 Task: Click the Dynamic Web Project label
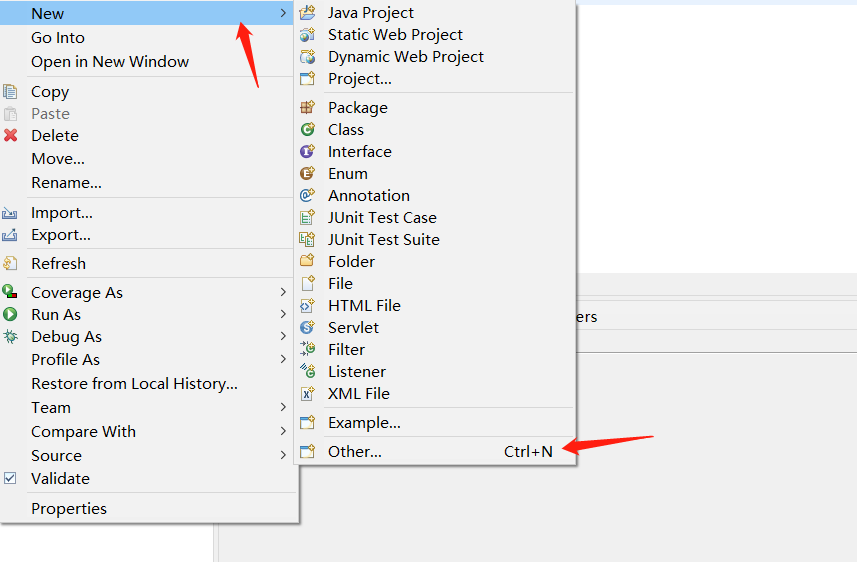coord(406,57)
